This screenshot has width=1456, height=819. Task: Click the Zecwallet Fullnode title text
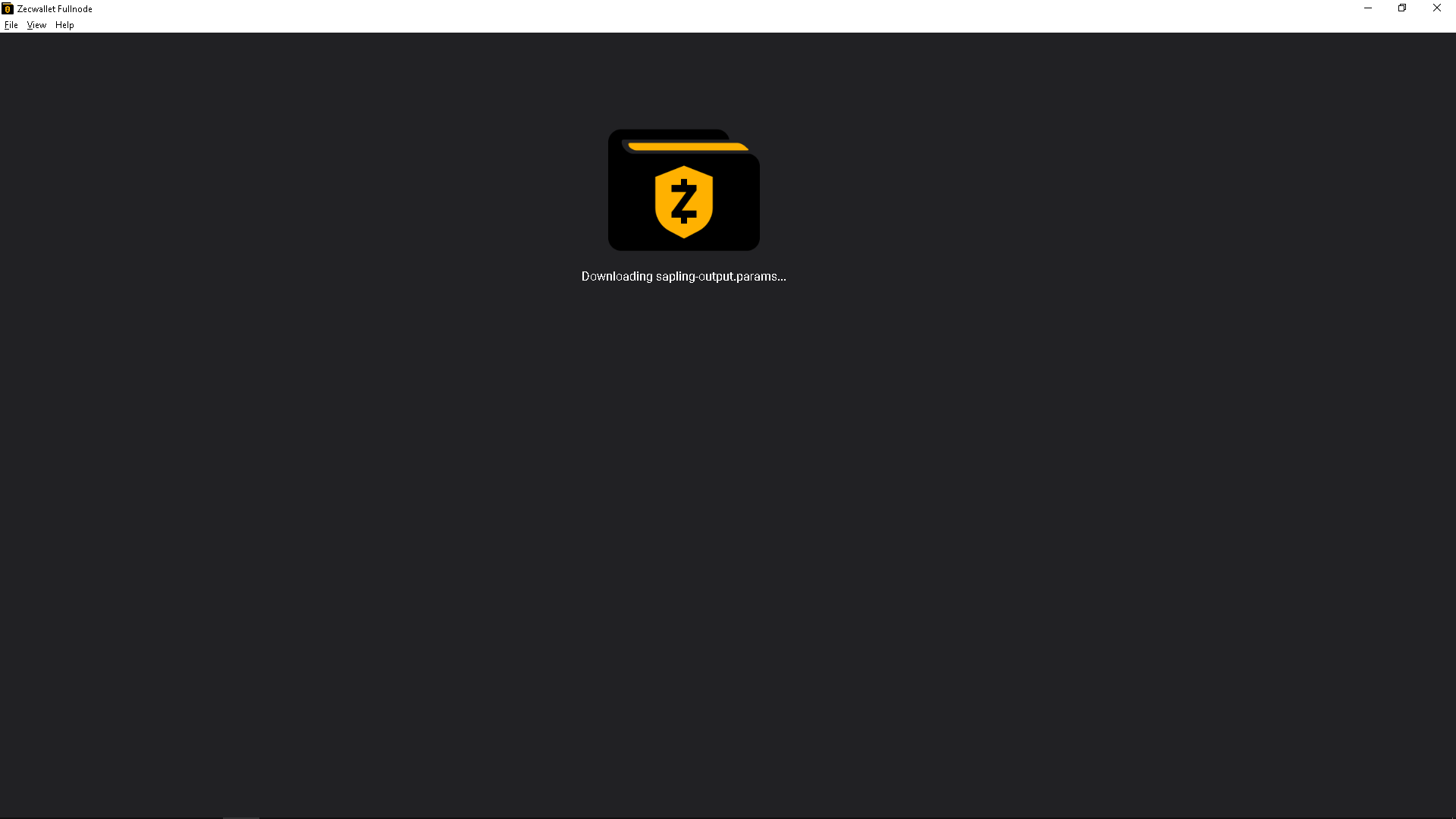[55, 8]
